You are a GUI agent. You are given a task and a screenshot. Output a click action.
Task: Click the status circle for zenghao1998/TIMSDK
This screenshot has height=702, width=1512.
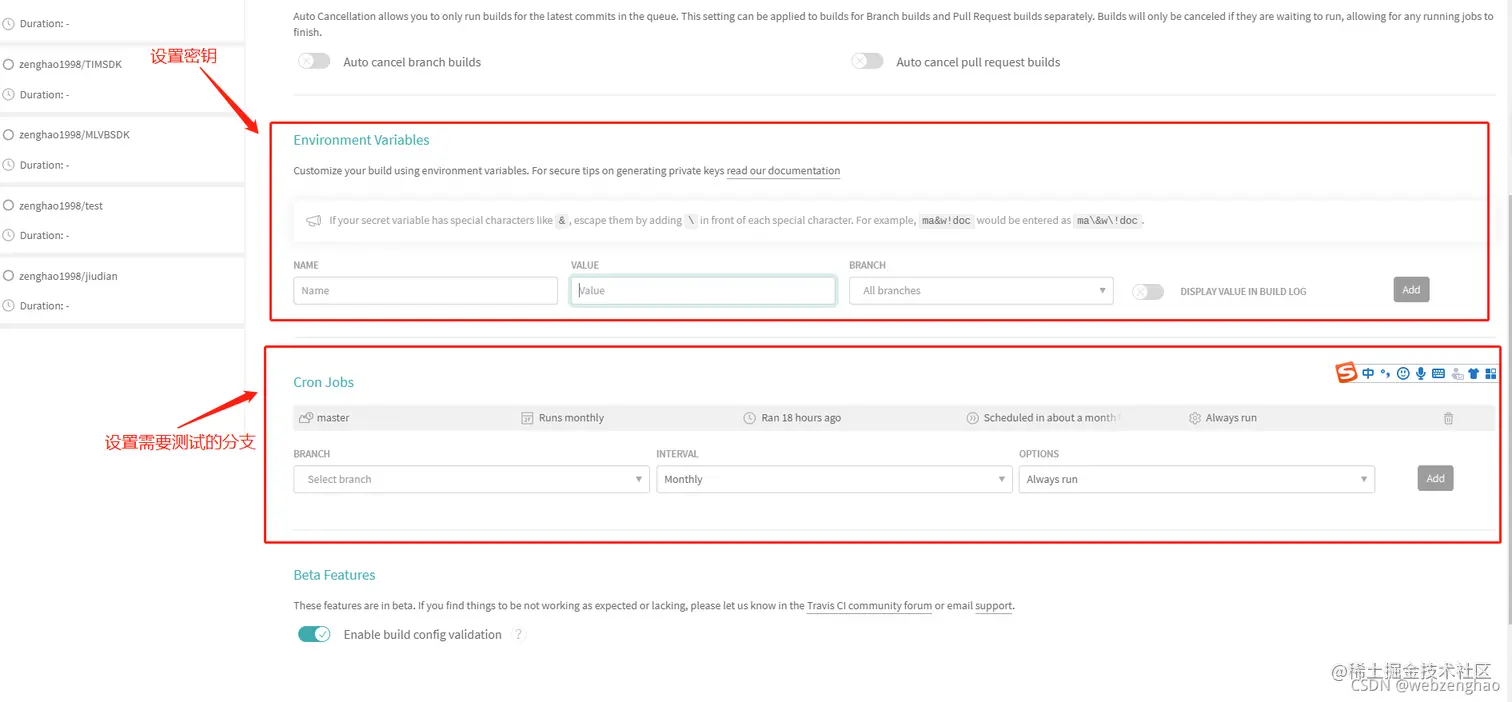pyautogui.click(x=9, y=64)
